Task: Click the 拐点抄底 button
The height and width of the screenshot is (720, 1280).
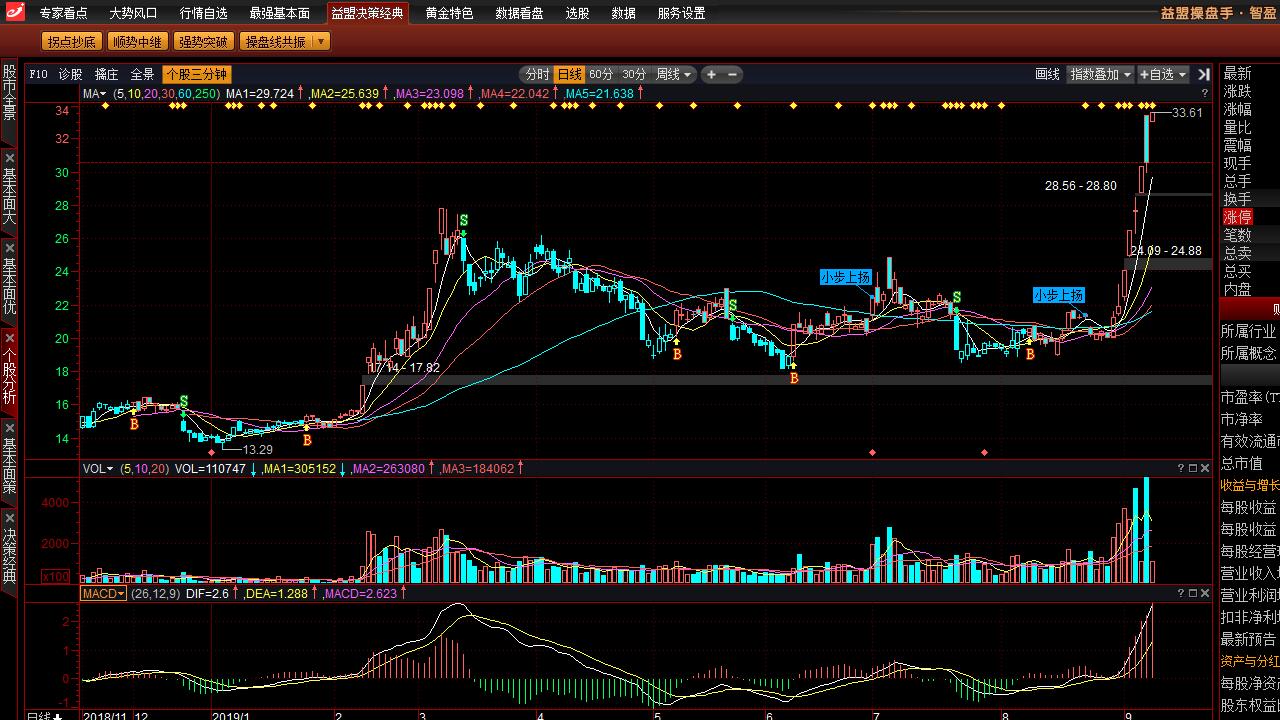Action: 72,42
